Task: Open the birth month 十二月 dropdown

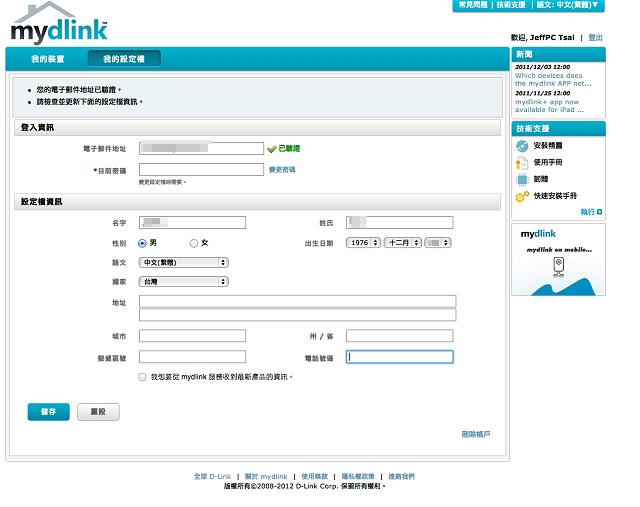Action: [402, 243]
